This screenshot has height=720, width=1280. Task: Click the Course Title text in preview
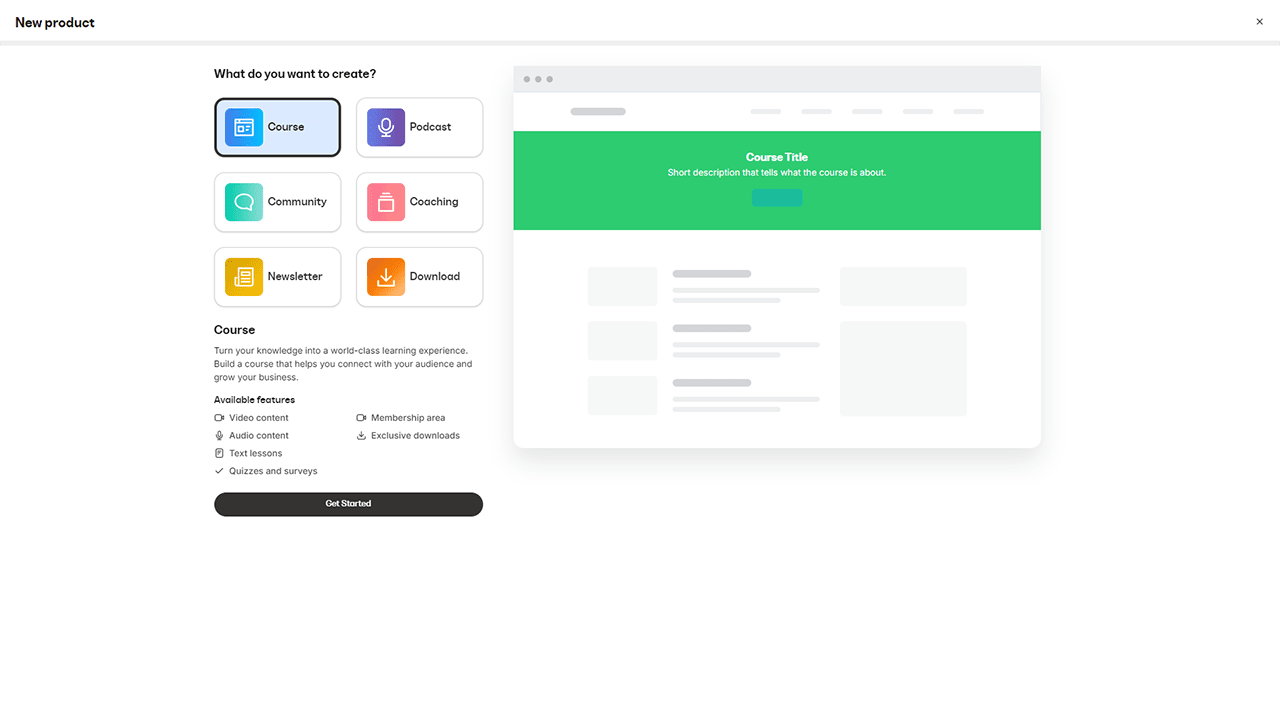click(x=777, y=157)
